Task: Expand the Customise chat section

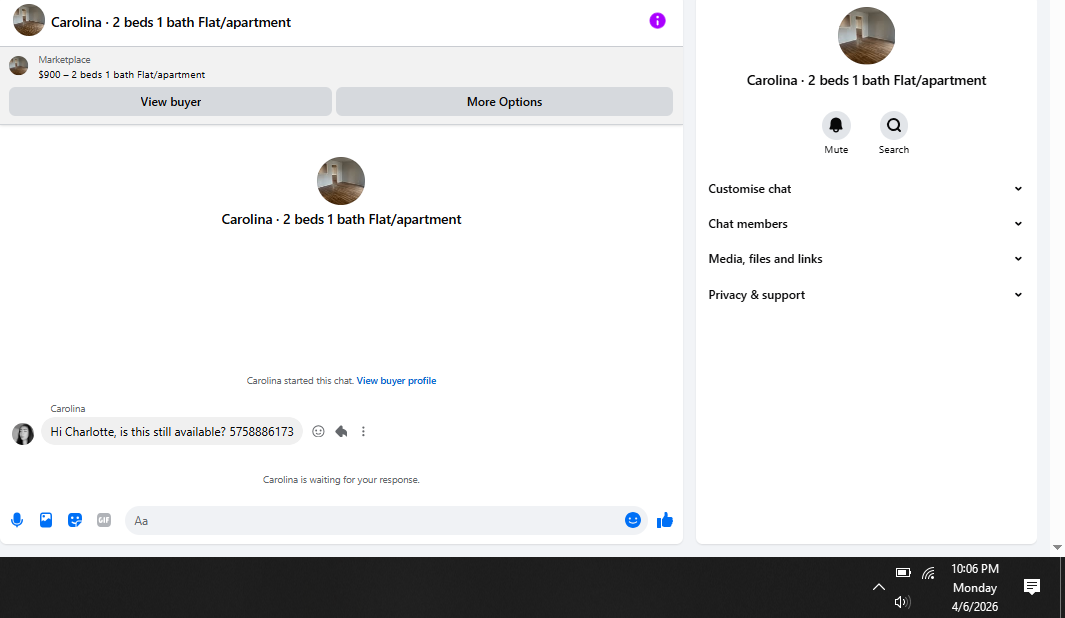Action: 865,189
